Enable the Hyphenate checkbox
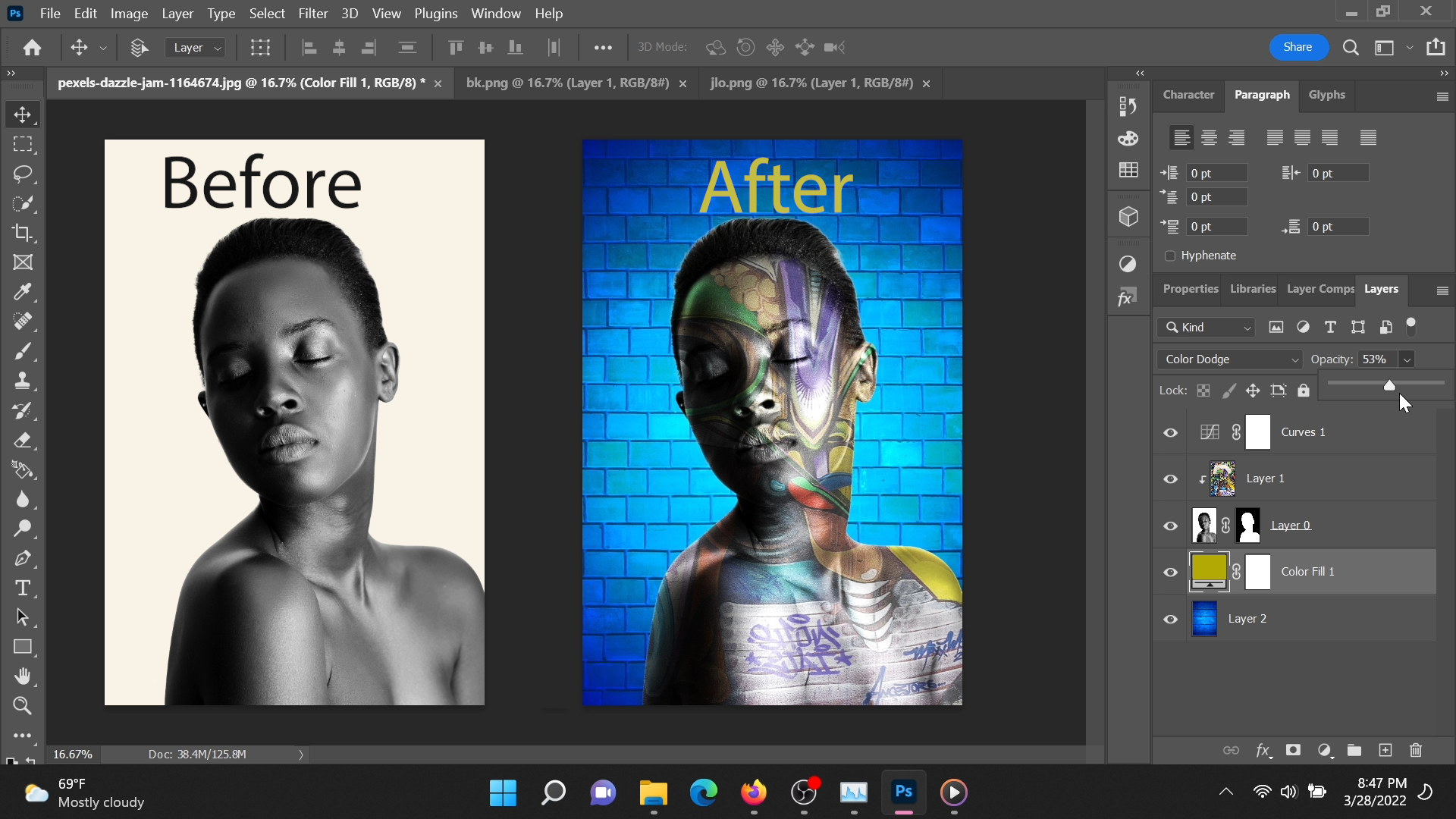Image resolution: width=1456 pixels, height=819 pixels. (1169, 256)
